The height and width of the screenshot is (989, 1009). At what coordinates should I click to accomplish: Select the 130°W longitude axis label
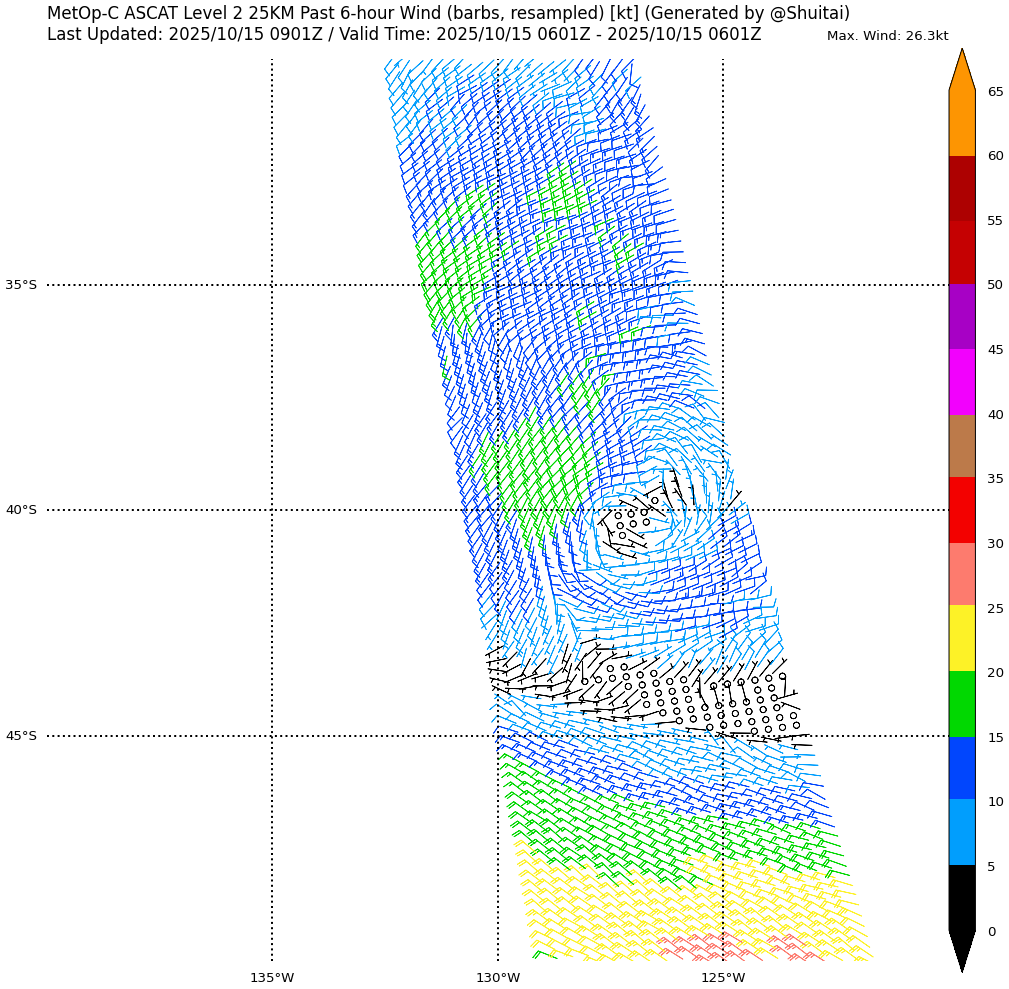tap(497, 977)
